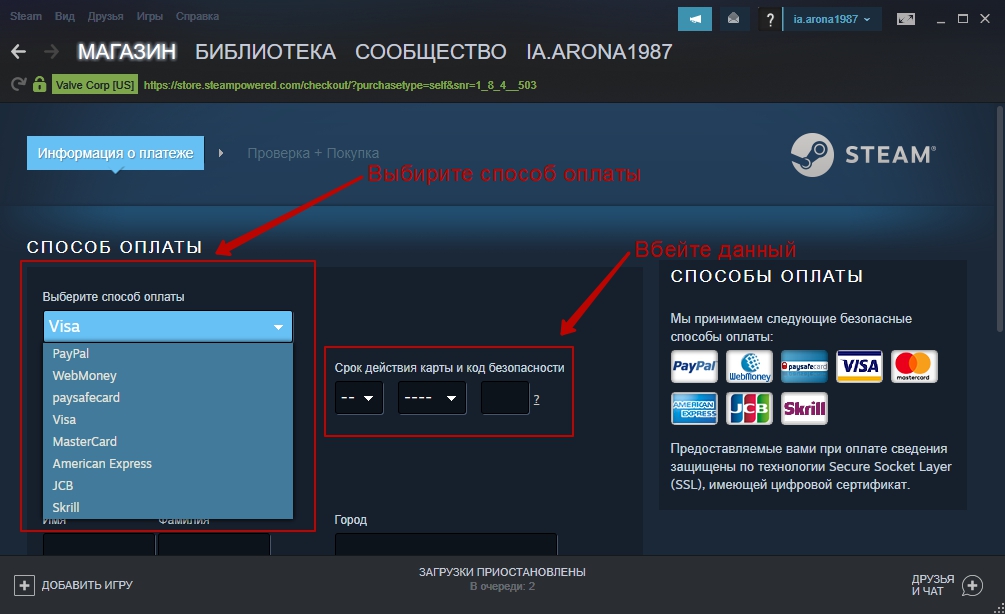Image resolution: width=1005 pixels, height=614 pixels.
Task: Click the security code help link
Action: pos(536,400)
